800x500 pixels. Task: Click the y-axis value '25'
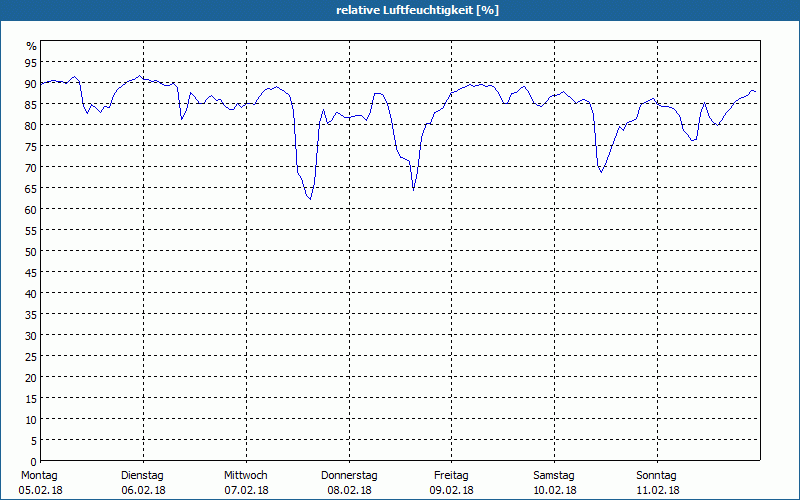31,357
